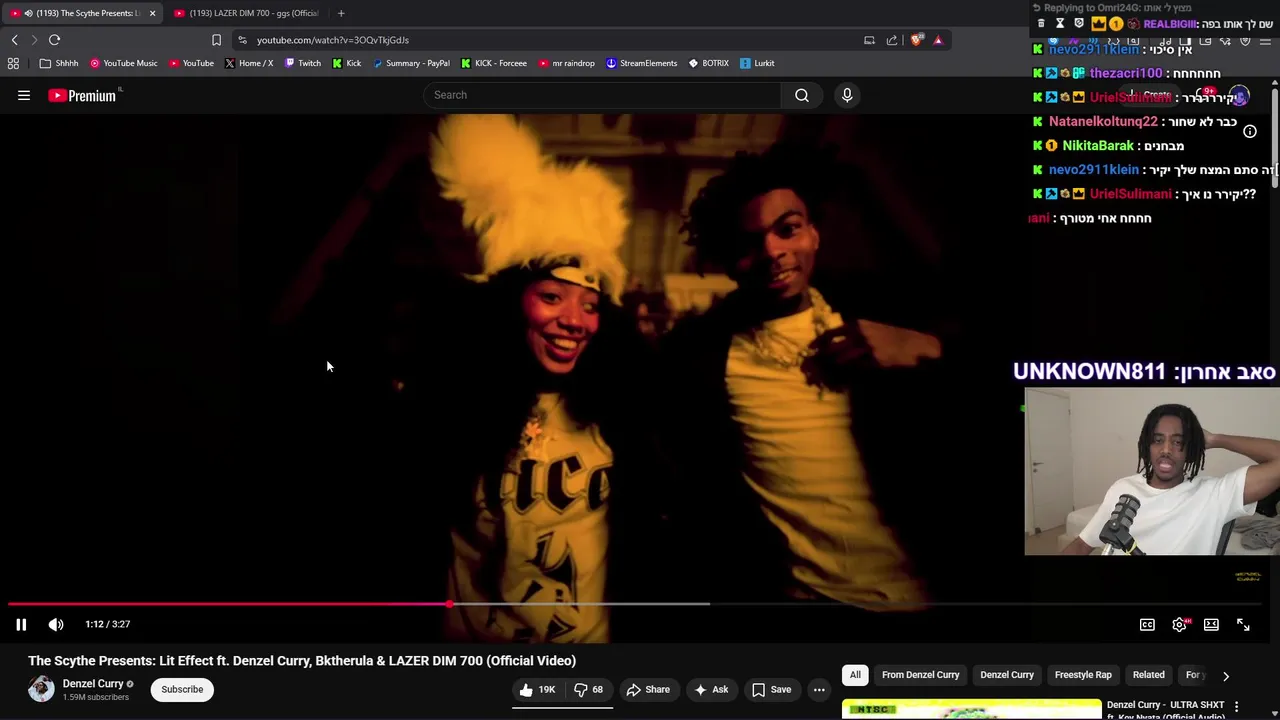This screenshot has height=720, width=1280.
Task: Open the Lurkit bookmark
Action: click(x=757, y=63)
